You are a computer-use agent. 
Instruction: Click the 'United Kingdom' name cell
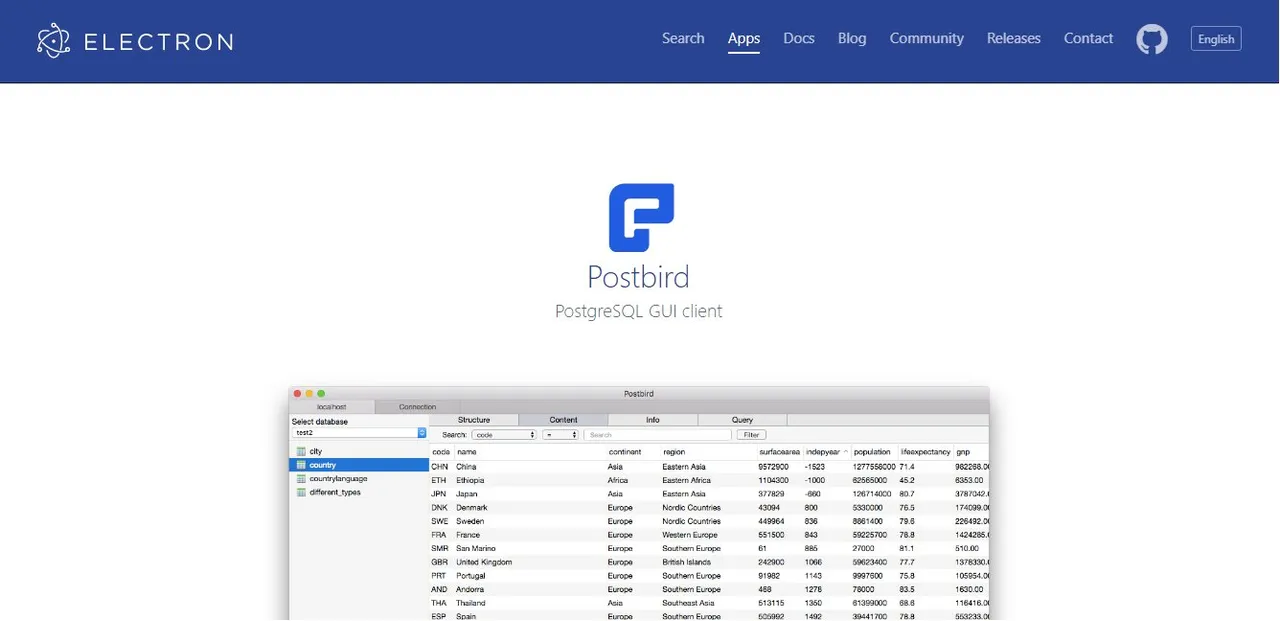484,562
